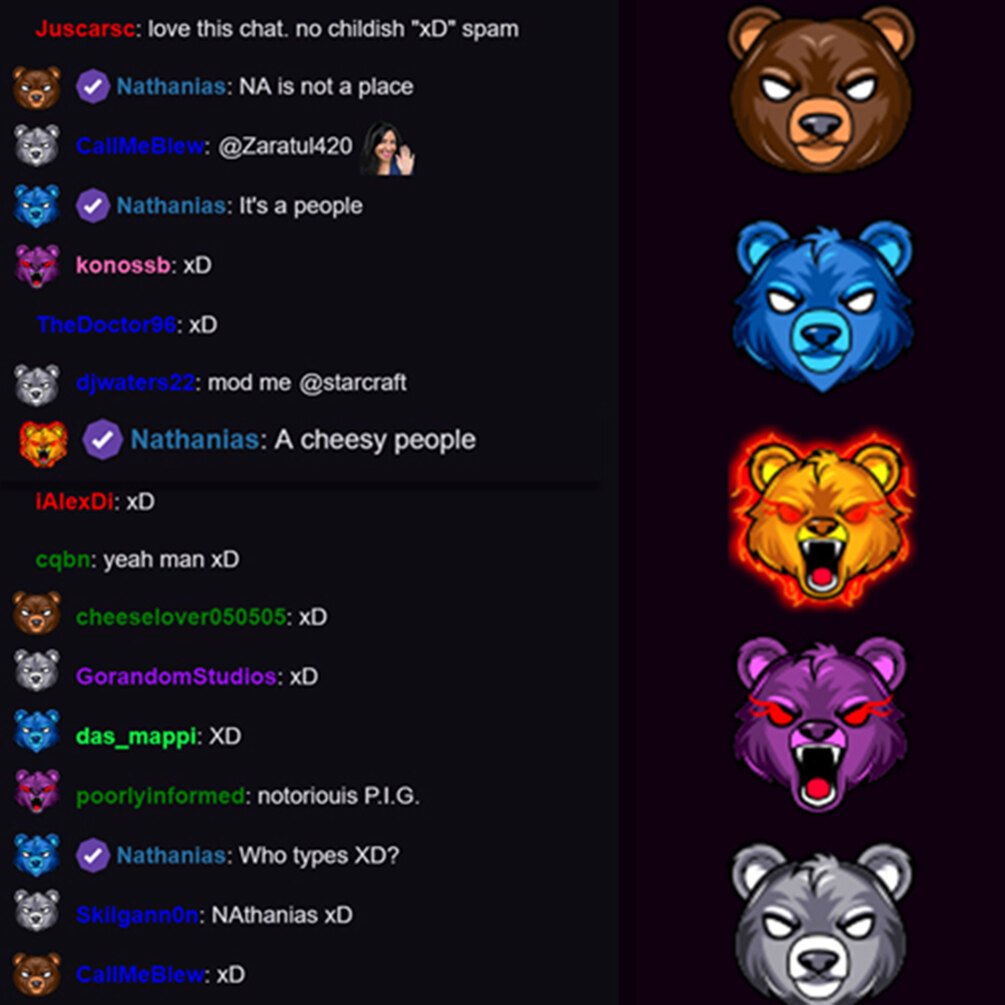Click the gray bear badge beside djwaters22

pos(37,386)
